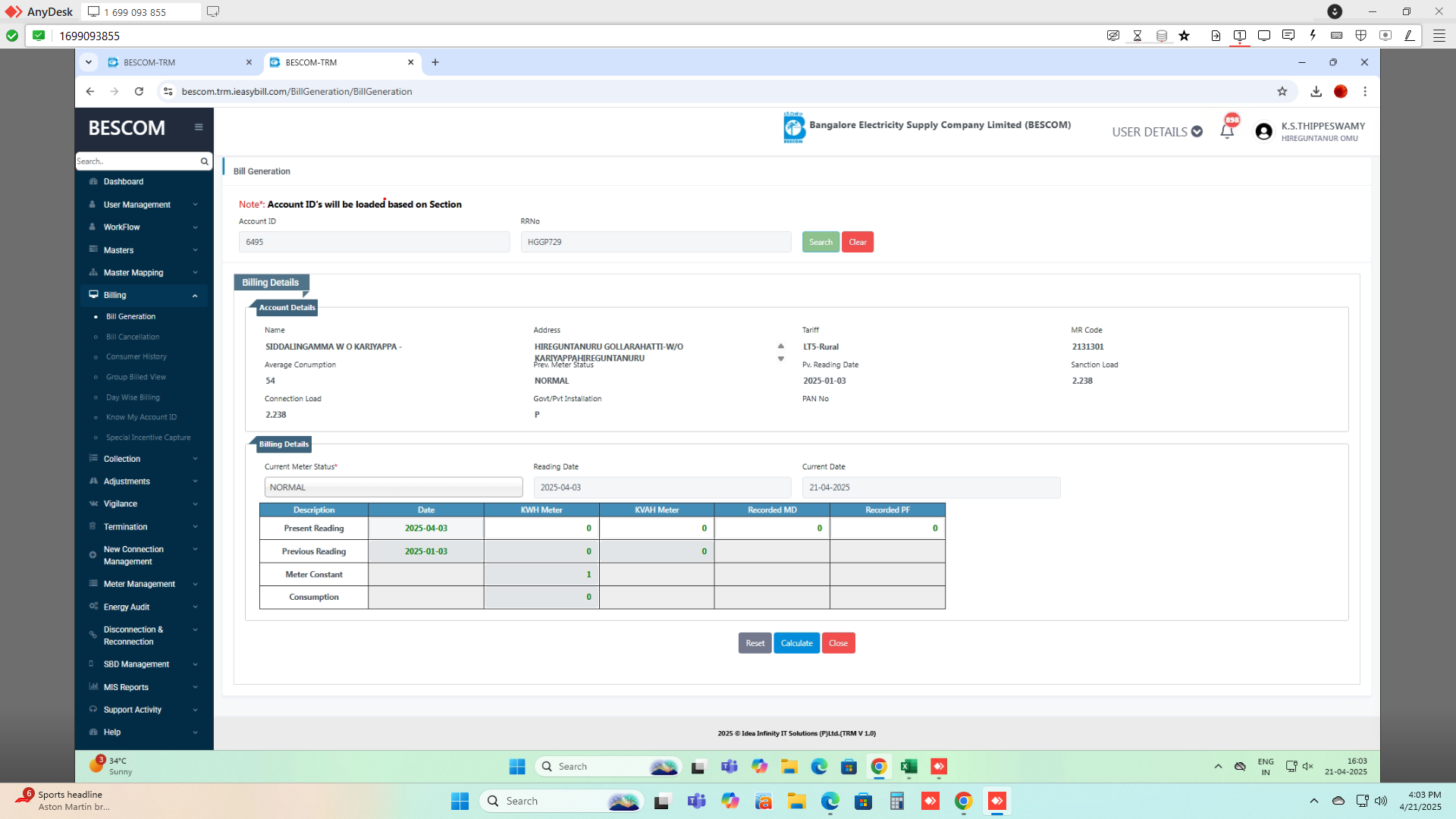Open the tab search dropdown arrow
Viewport: 1456px width, 819px height.
click(89, 62)
